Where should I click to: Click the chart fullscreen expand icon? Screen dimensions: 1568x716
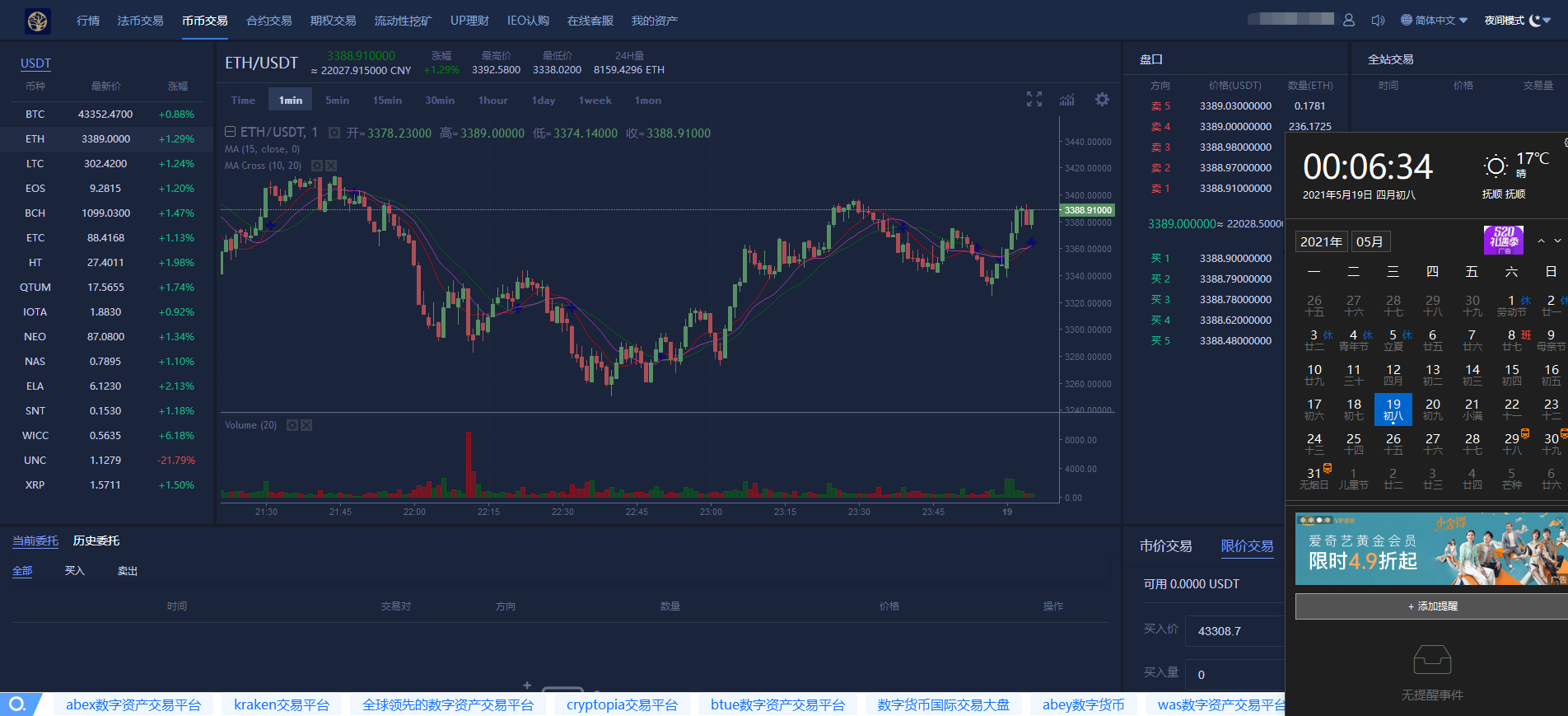point(1034,100)
